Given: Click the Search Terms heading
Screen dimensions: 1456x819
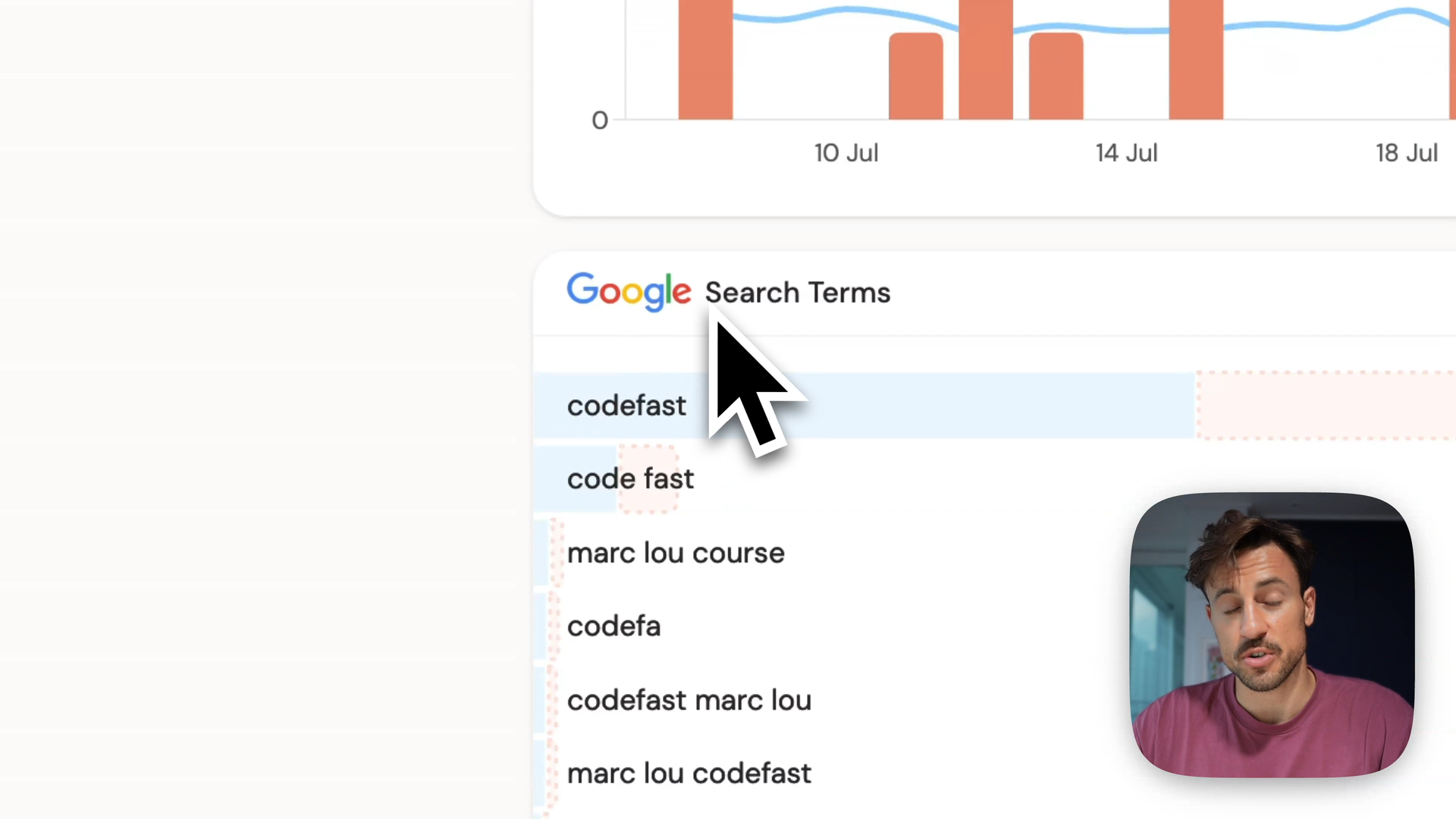Looking at the screenshot, I should [x=798, y=293].
